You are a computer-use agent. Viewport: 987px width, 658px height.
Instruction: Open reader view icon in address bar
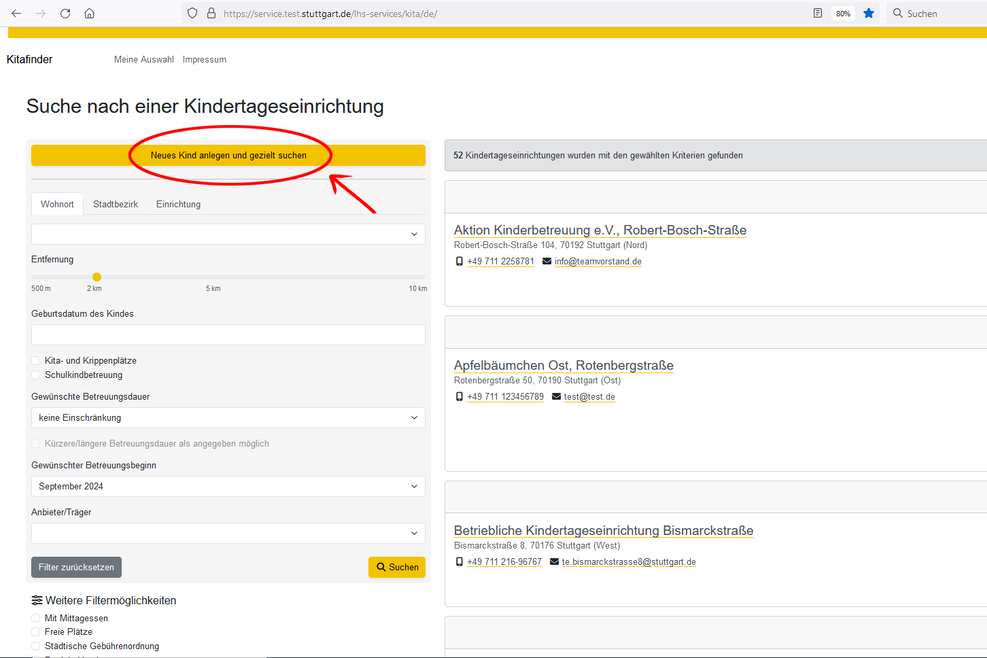[x=818, y=13]
